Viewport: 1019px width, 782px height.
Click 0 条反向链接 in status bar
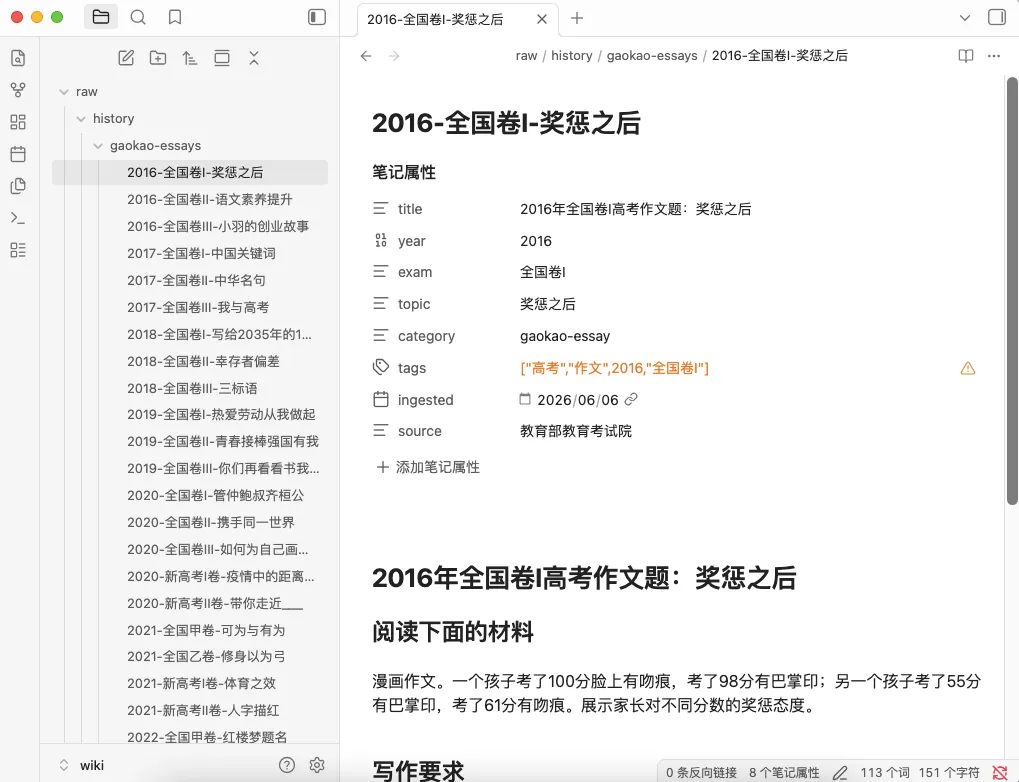click(x=701, y=772)
